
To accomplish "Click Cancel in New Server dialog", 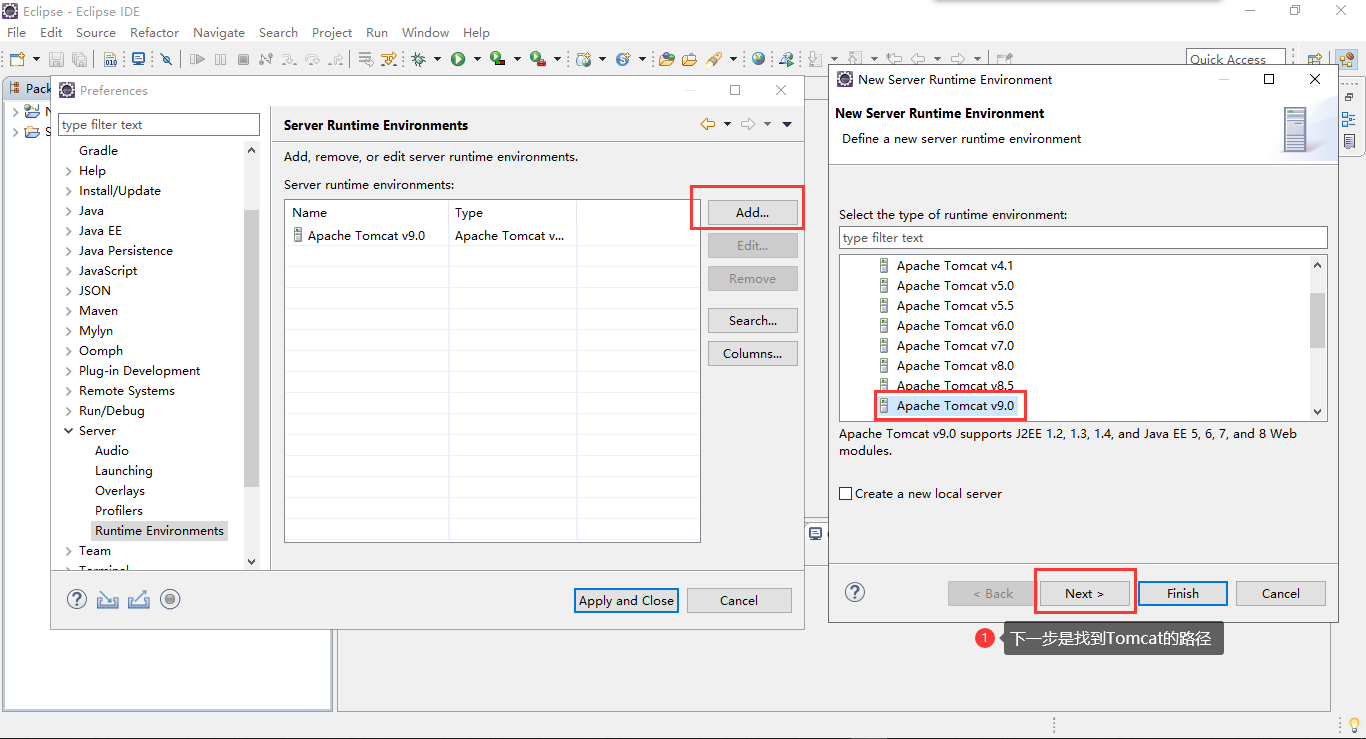I will point(1280,593).
